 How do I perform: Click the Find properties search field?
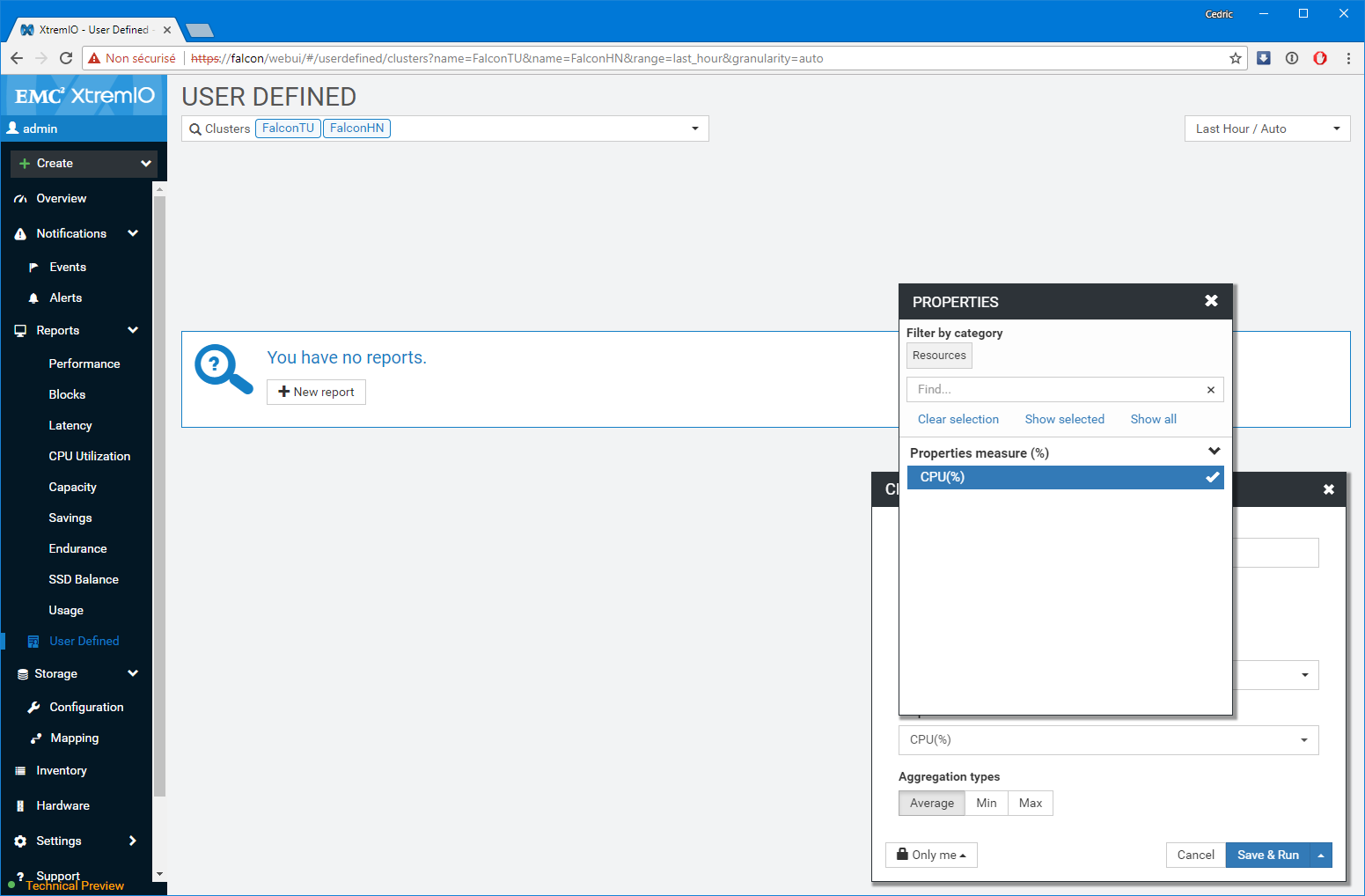[1056, 390]
